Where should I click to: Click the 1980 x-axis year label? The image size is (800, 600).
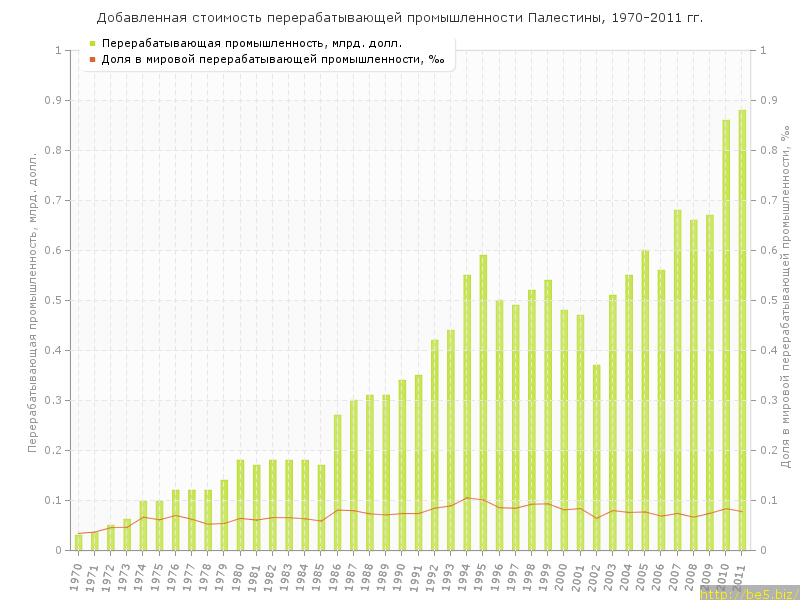[238, 576]
